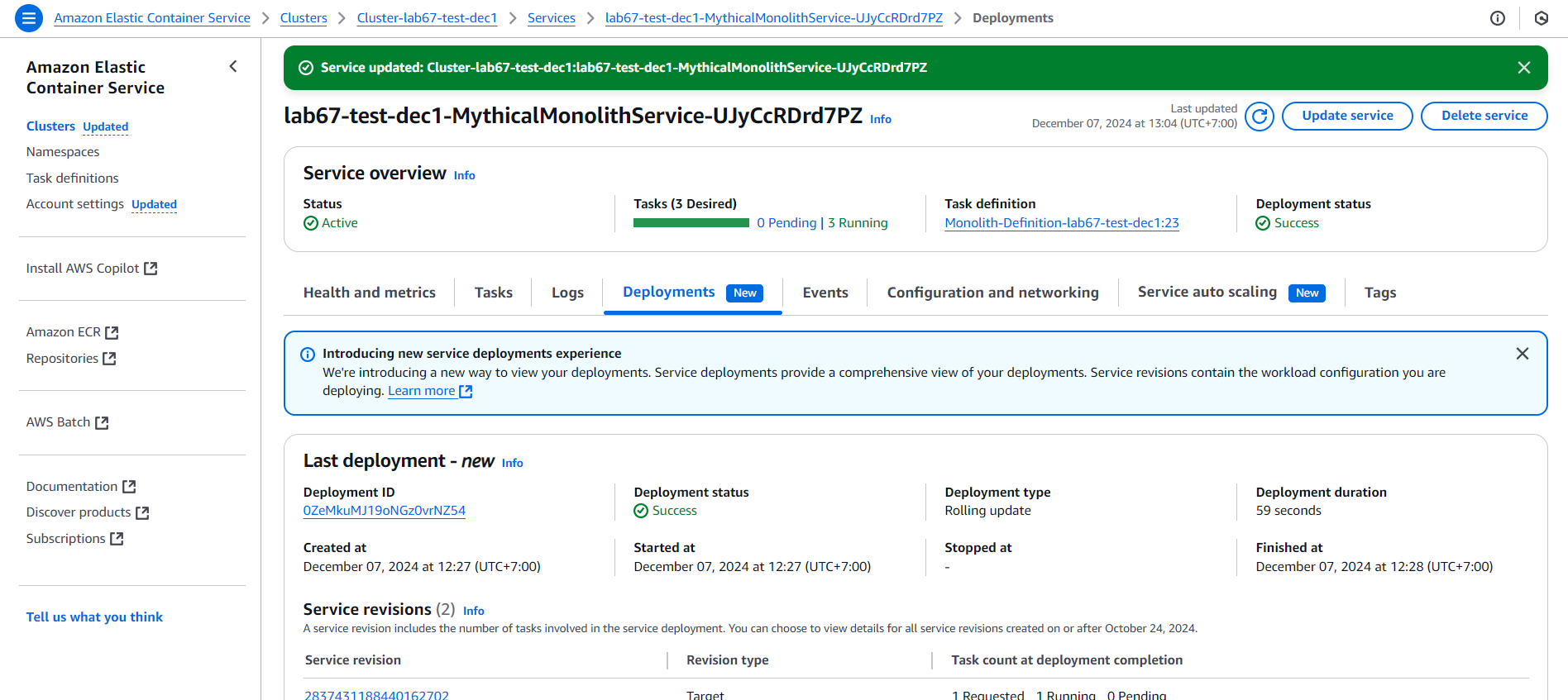Click the external link icon beside Learn more
The height and width of the screenshot is (700, 1568).
(x=466, y=391)
